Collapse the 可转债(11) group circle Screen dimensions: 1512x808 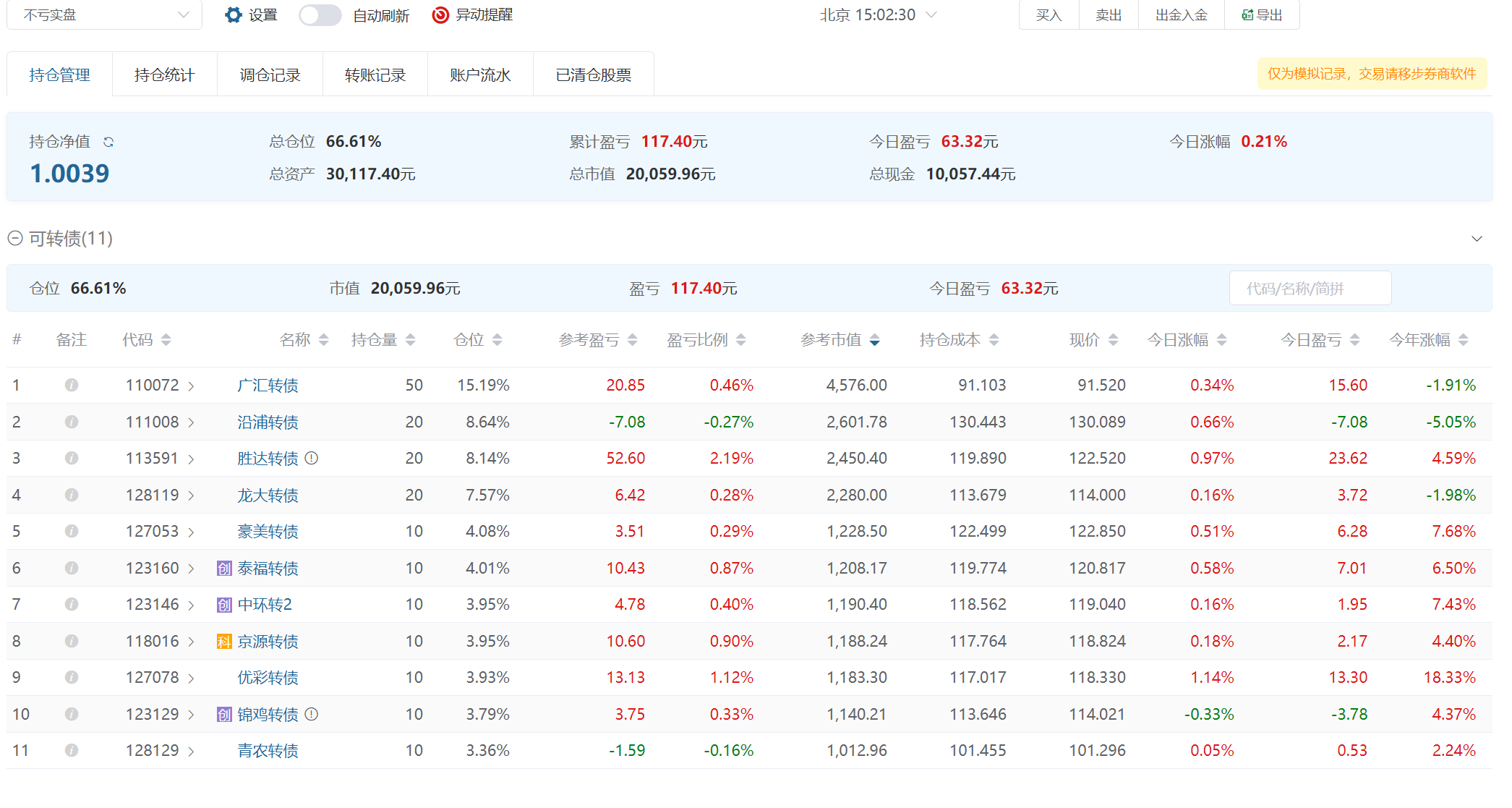(15, 238)
